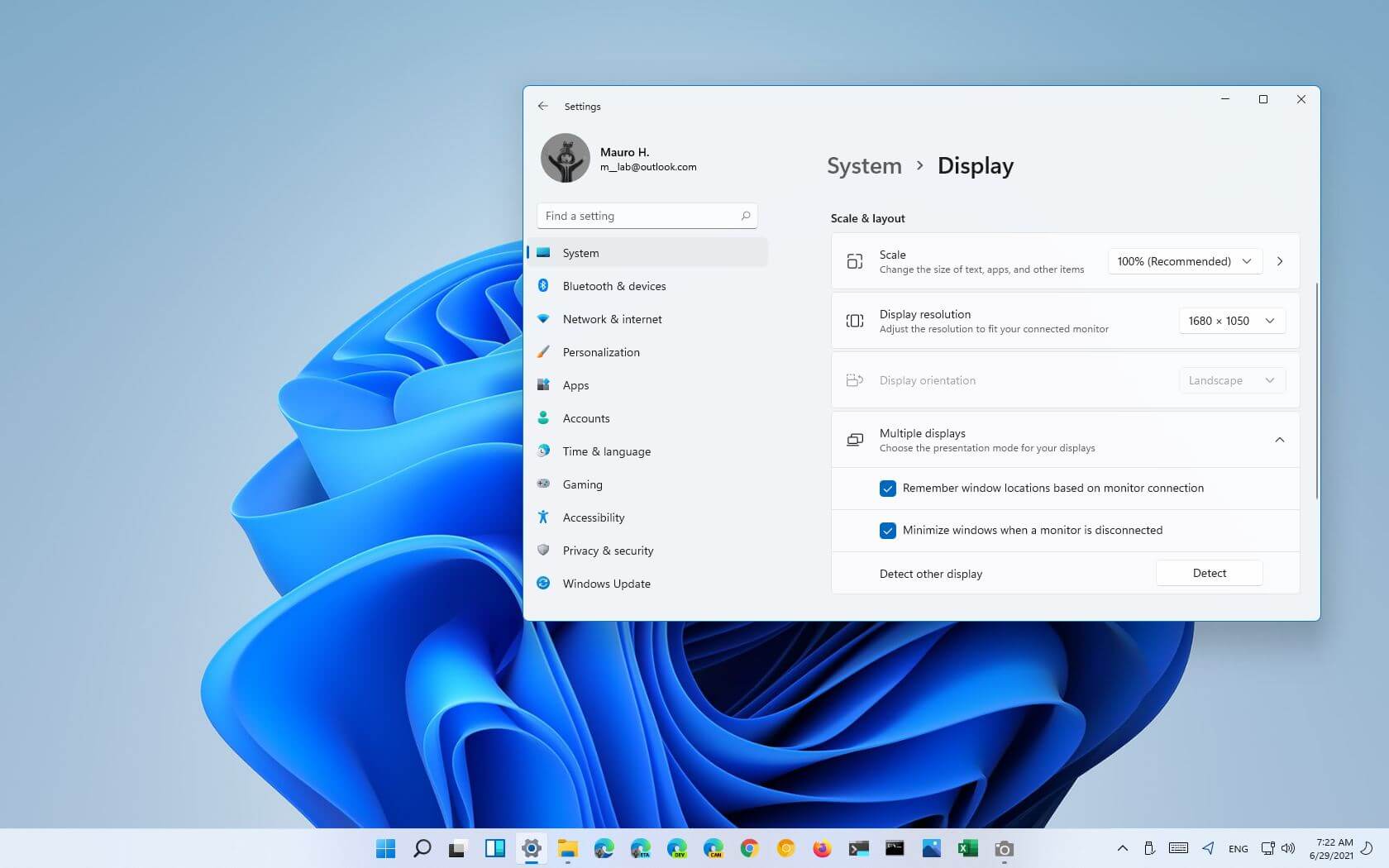Click the volume icon in system tray
This screenshot has height=868, width=1389.
click(x=1288, y=848)
